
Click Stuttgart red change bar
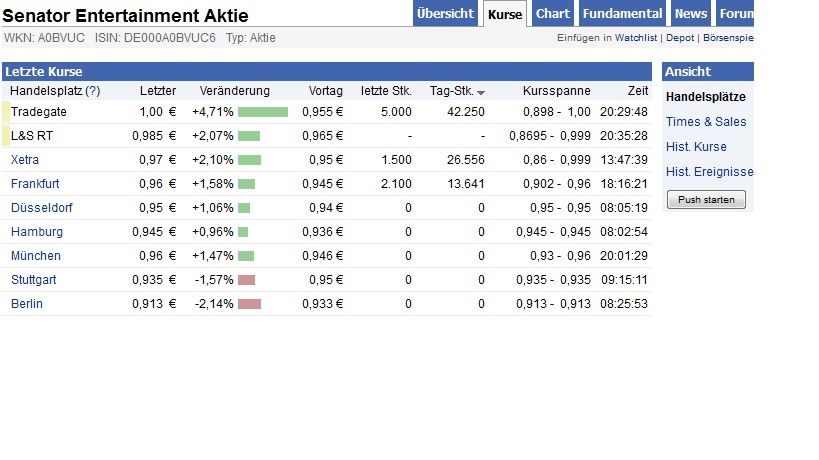(247, 280)
